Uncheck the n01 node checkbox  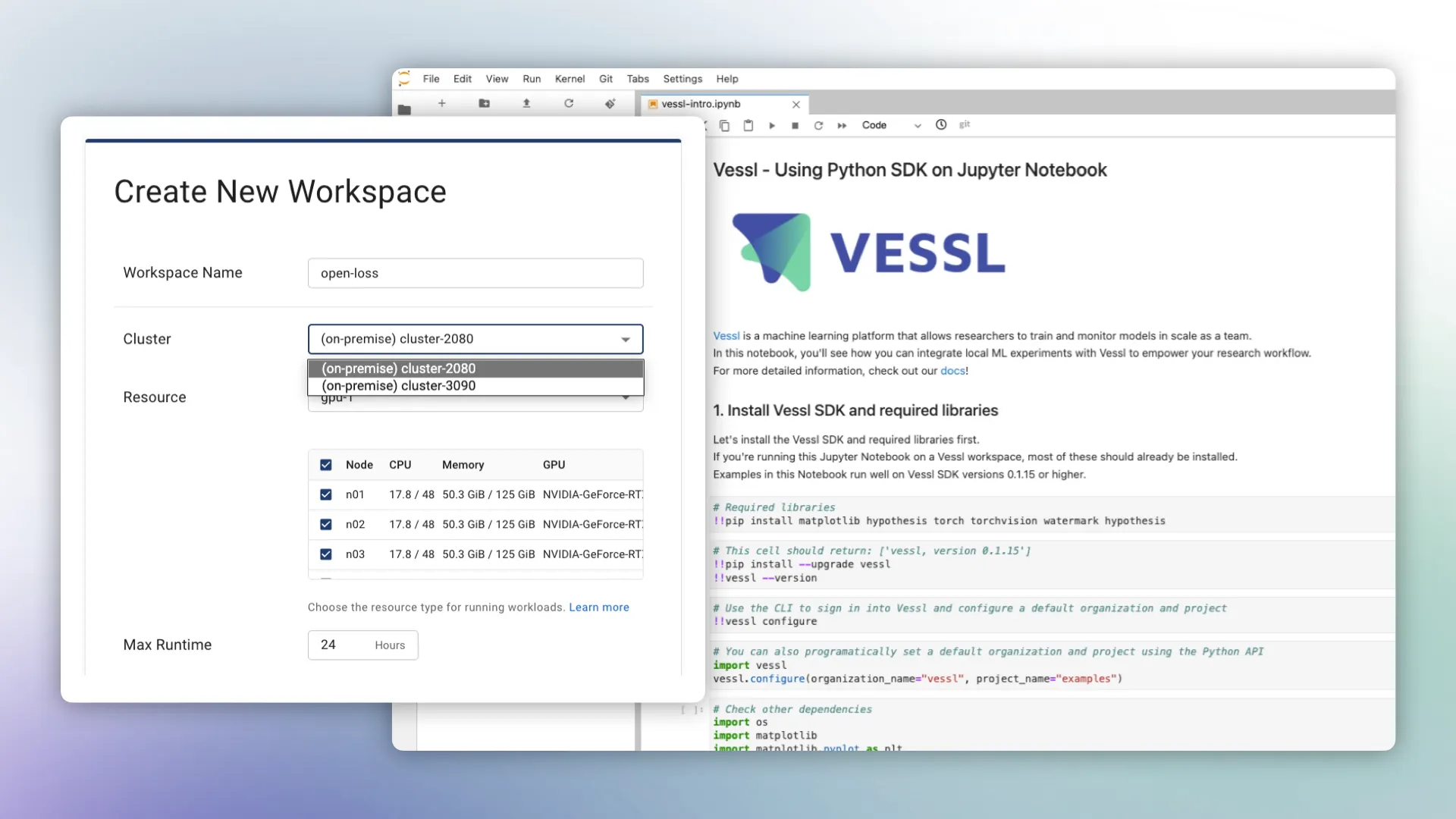pyautogui.click(x=326, y=494)
